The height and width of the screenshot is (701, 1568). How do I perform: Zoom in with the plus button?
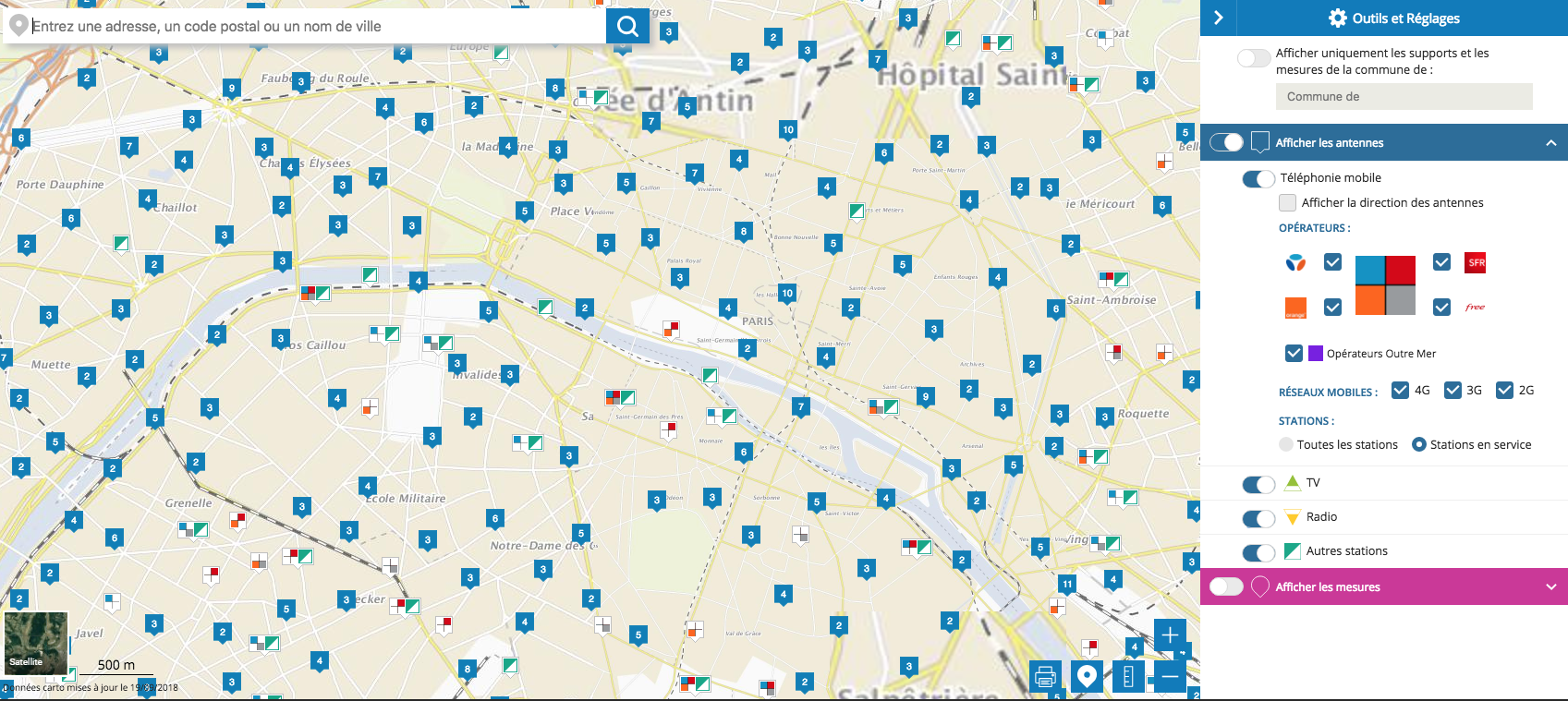(x=1170, y=635)
